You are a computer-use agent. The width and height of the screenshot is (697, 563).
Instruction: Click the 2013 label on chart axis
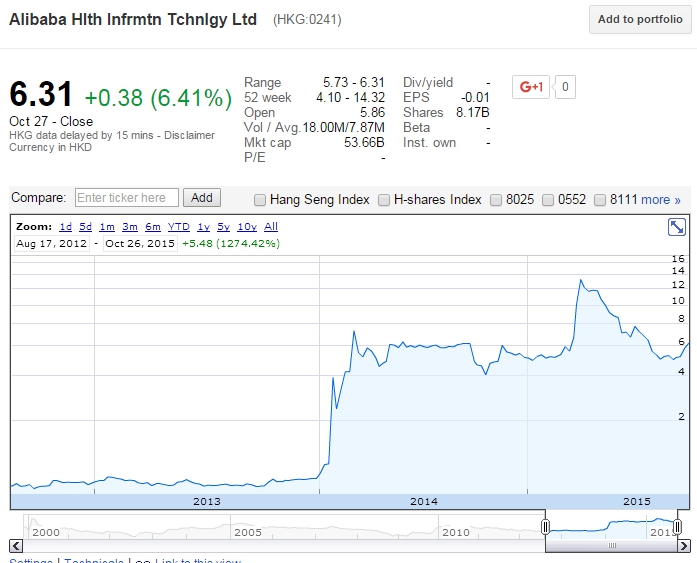tap(207, 502)
